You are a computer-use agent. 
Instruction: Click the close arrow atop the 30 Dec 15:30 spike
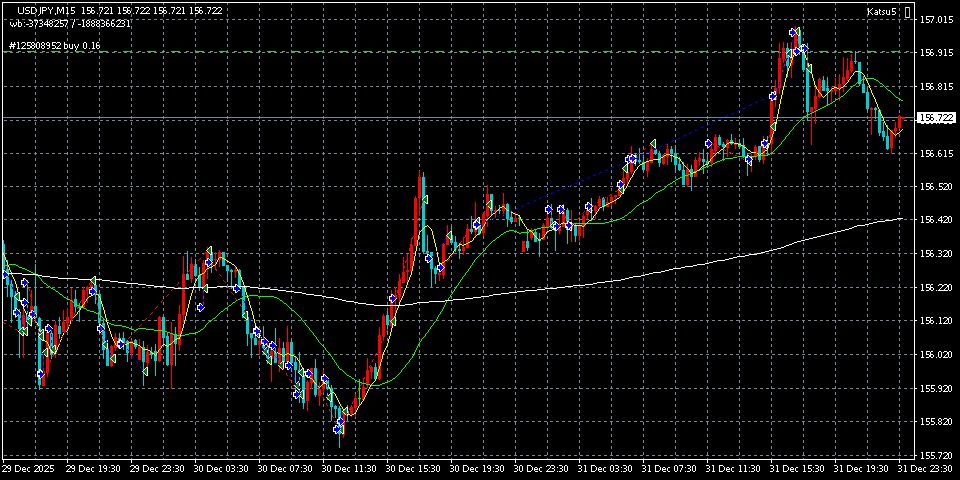click(423, 200)
